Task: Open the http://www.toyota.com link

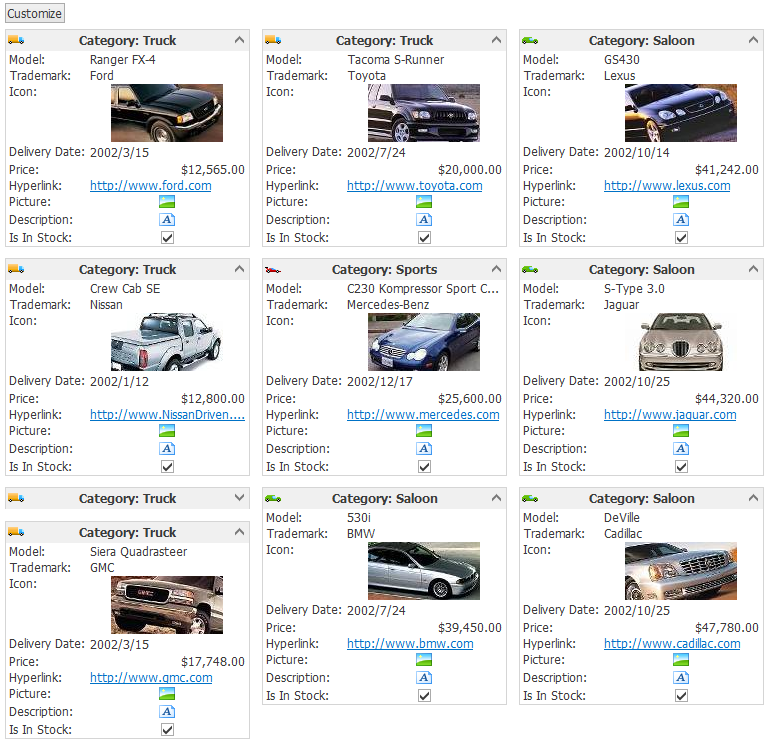Action: pos(414,186)
